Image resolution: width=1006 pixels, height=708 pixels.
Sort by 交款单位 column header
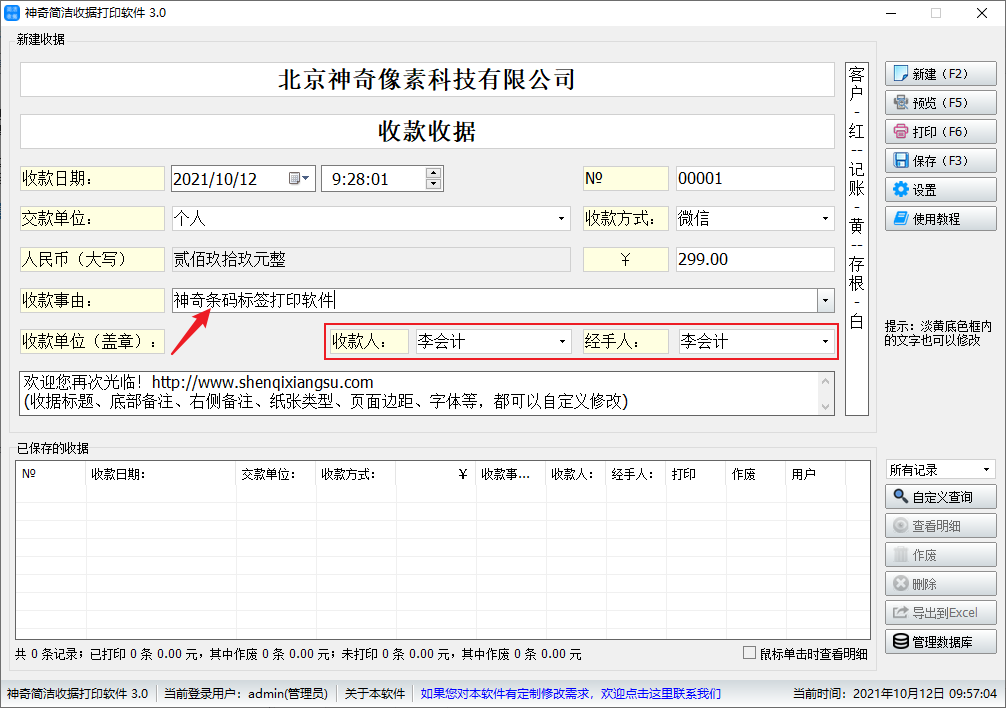(276, 474)
